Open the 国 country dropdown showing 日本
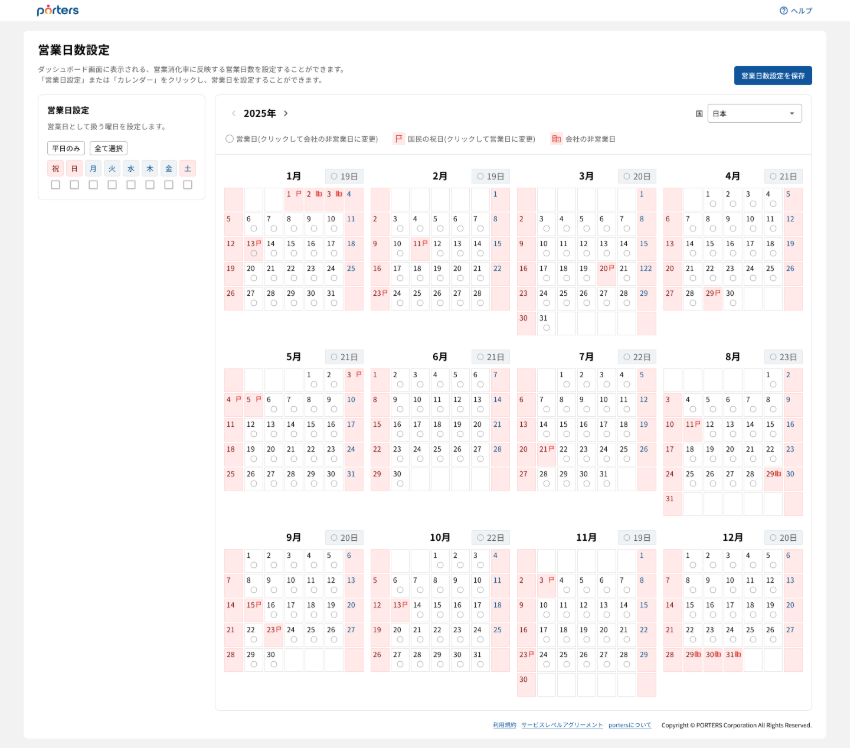 pos(754,114)
